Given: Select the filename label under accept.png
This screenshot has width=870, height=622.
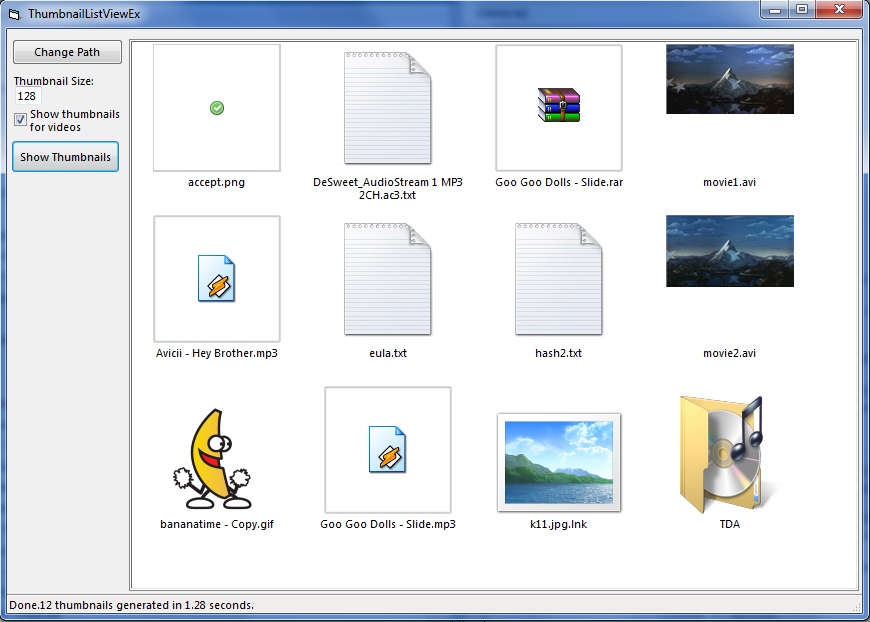Looking at the screenshot, I should (x=215, y=182).
